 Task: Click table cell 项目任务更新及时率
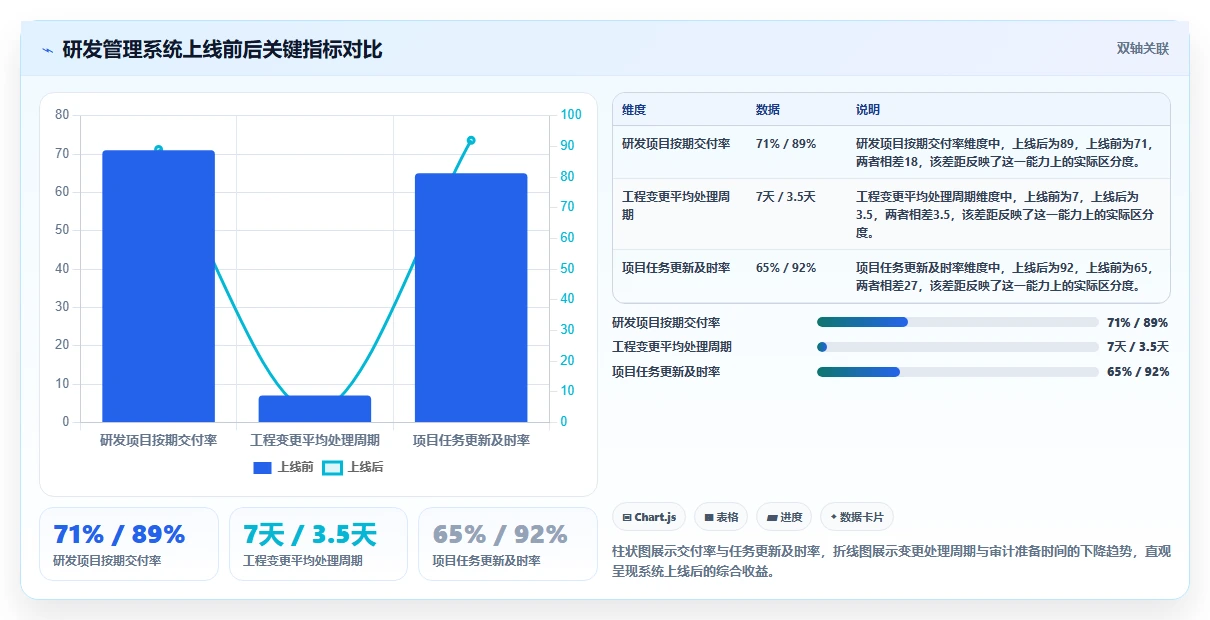(676, 268)
